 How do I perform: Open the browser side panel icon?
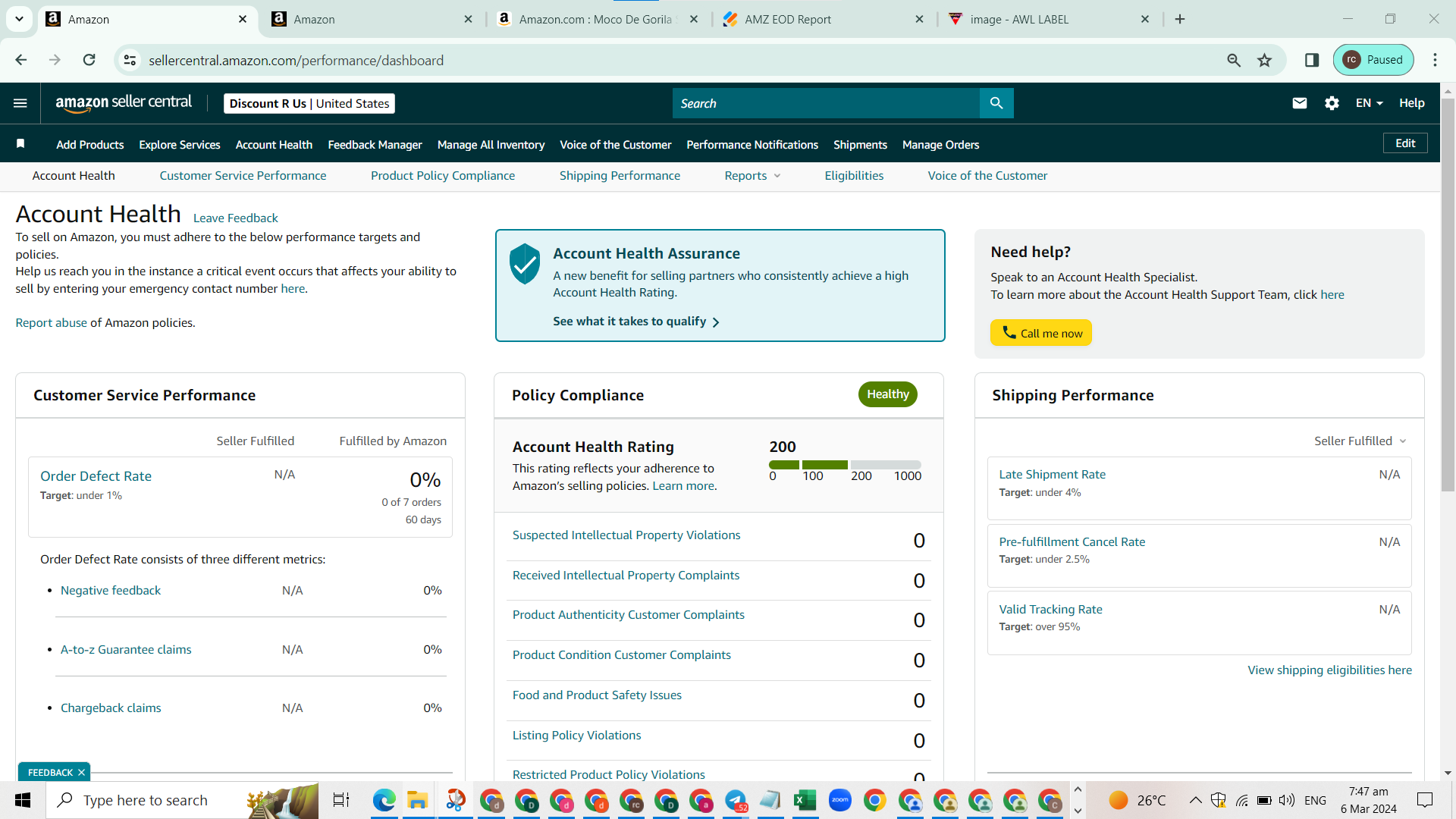tap(1312, 60)
